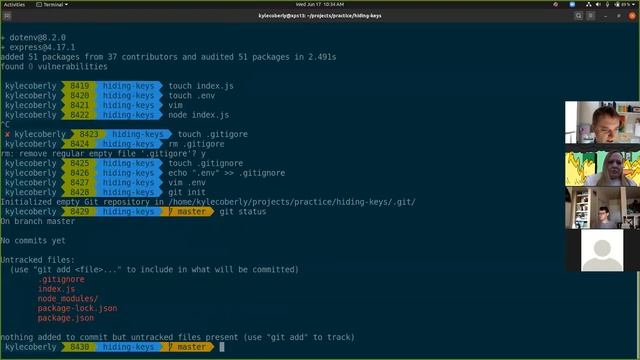Viewport: 640px width, 360px height.
Task: Click the 'rm: remove regular empty file' prompt line
Action: coord(103,154)
